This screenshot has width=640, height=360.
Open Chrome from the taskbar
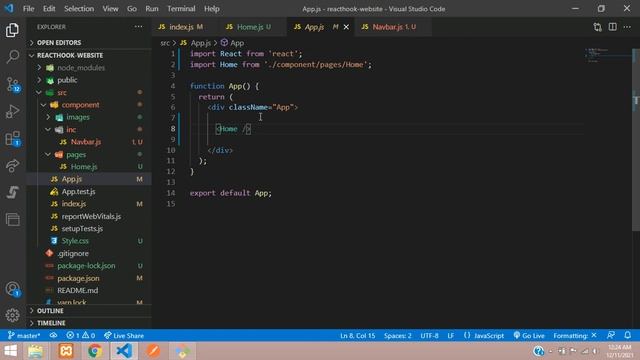[95, 351]
